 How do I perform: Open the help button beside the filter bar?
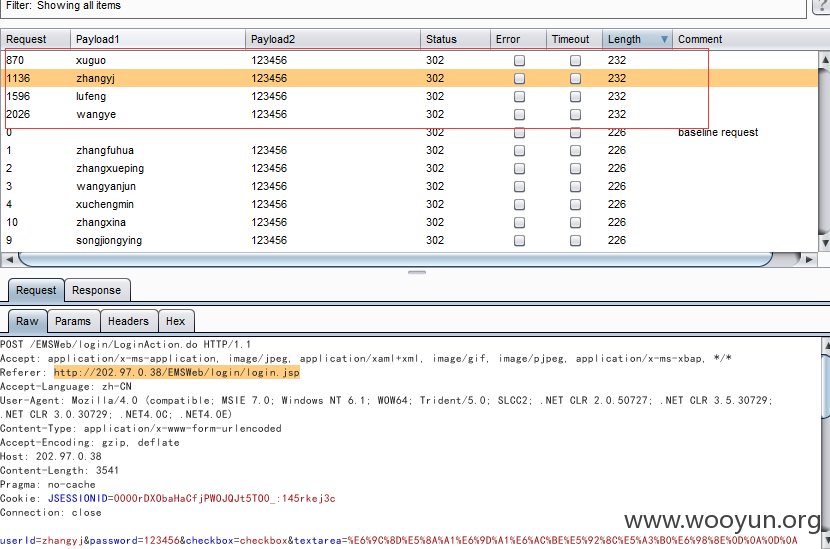click(x=822, y=6)
